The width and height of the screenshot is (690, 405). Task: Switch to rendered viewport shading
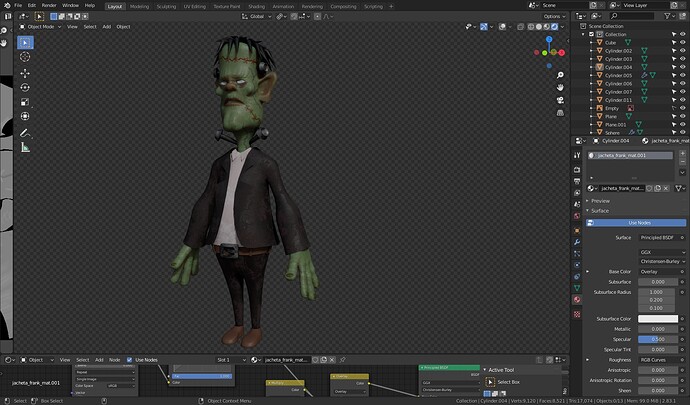click(554, 27)
